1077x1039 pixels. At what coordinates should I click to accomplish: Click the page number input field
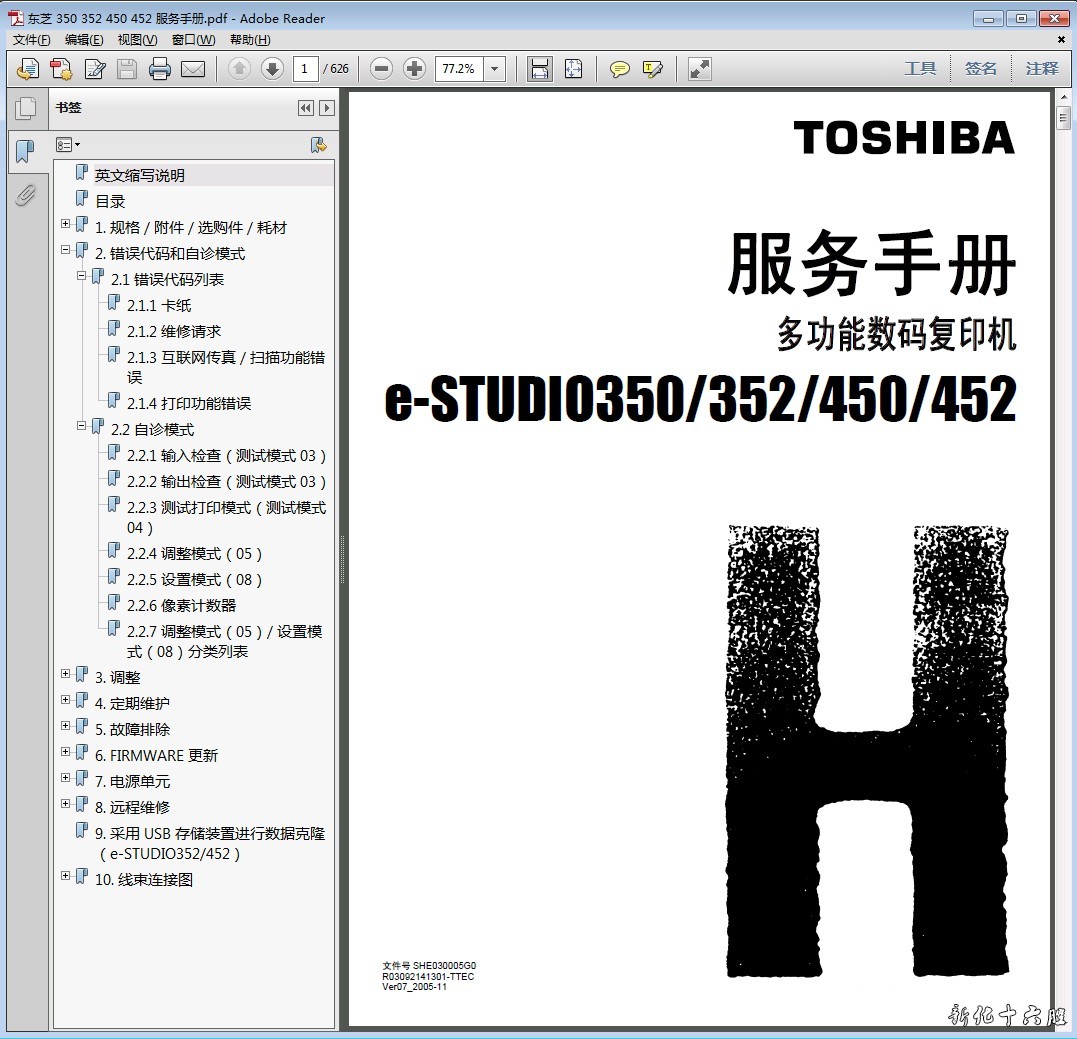[305, 69]
